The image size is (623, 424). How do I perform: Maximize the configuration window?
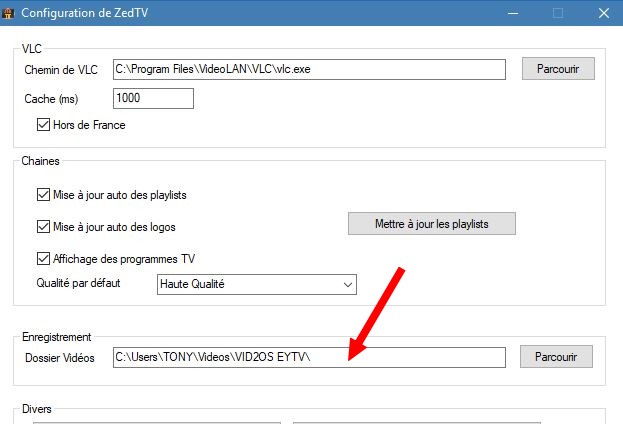tap(558, 13)
